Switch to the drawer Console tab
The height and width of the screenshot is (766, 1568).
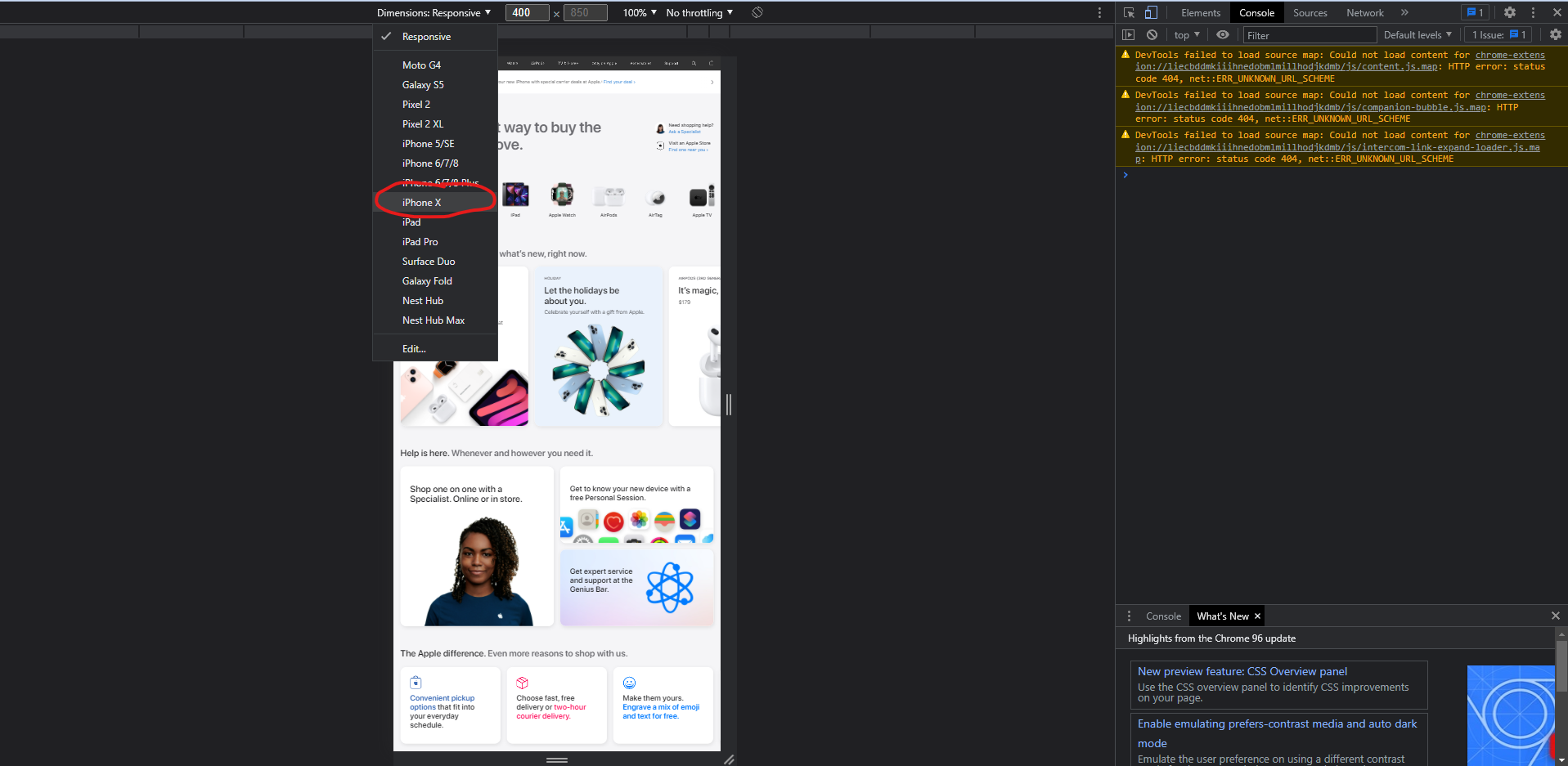tap(1163, 616)
